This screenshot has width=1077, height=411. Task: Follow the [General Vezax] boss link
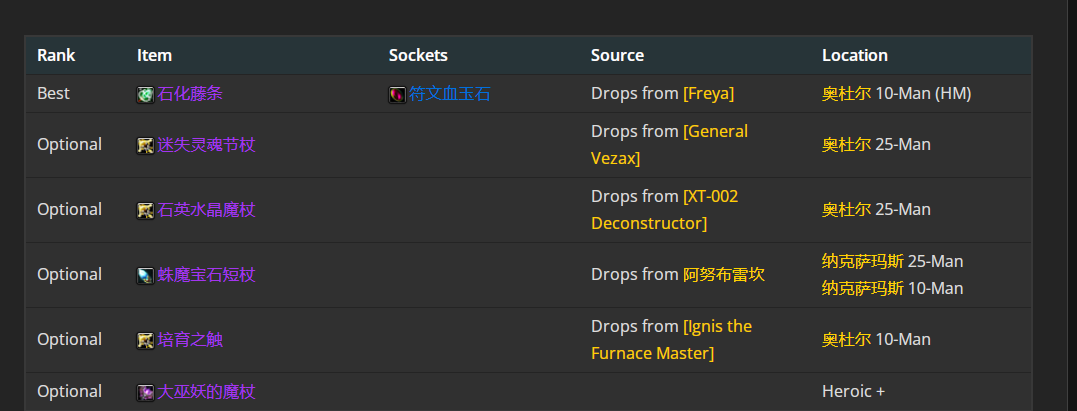(x=670, y=145)
